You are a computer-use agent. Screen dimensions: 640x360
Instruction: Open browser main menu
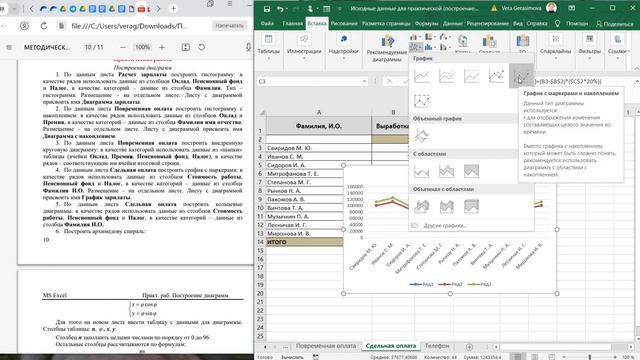(x=230, y=4)
